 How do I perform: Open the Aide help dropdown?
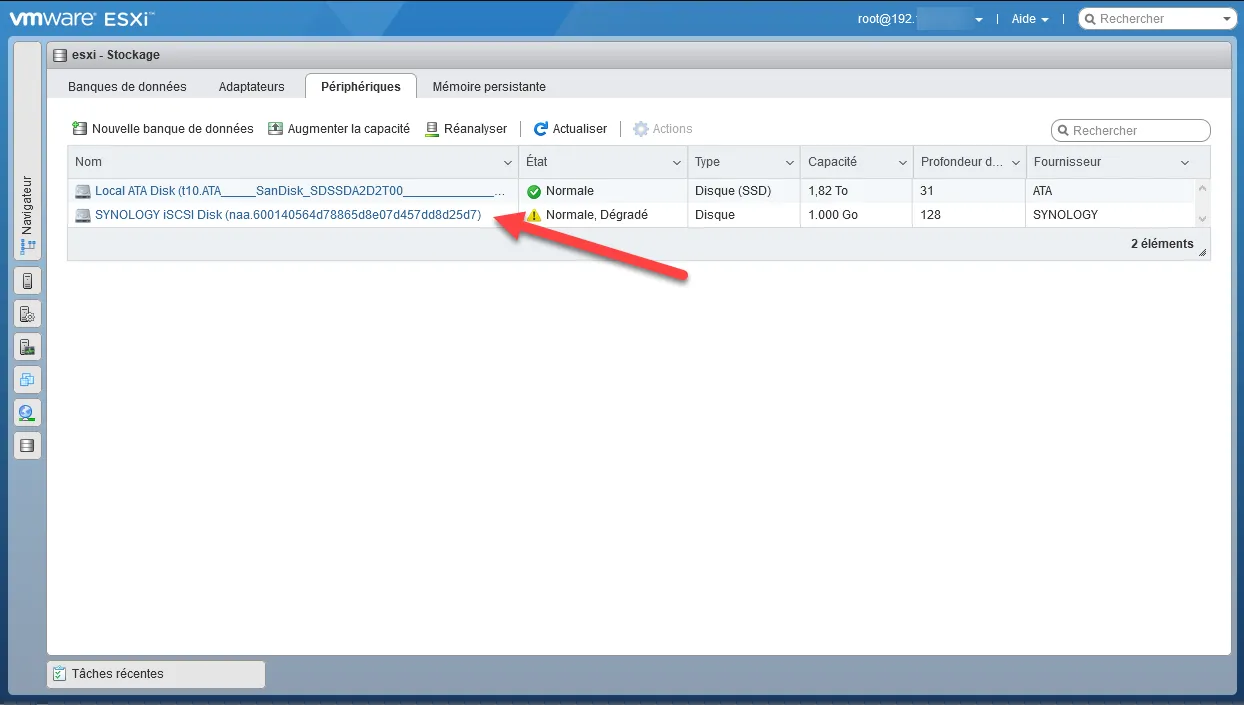(x=1029, y=19)
